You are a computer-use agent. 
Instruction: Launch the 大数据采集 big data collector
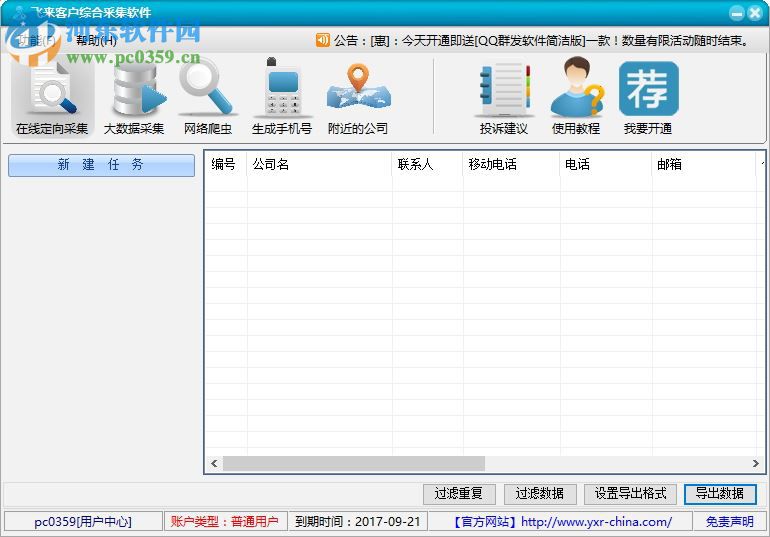point(134,97)
